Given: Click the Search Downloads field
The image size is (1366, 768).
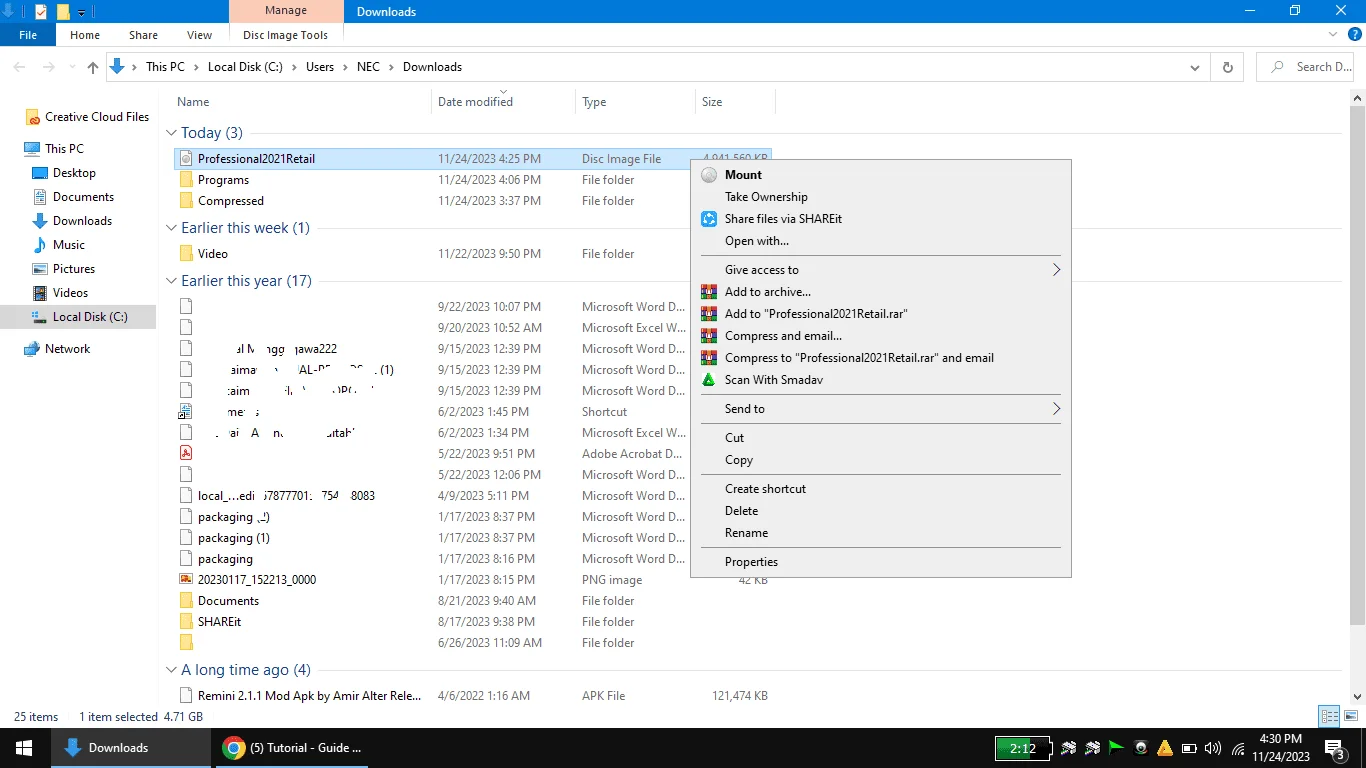Looking at the screenshot, I should 1305,67.
